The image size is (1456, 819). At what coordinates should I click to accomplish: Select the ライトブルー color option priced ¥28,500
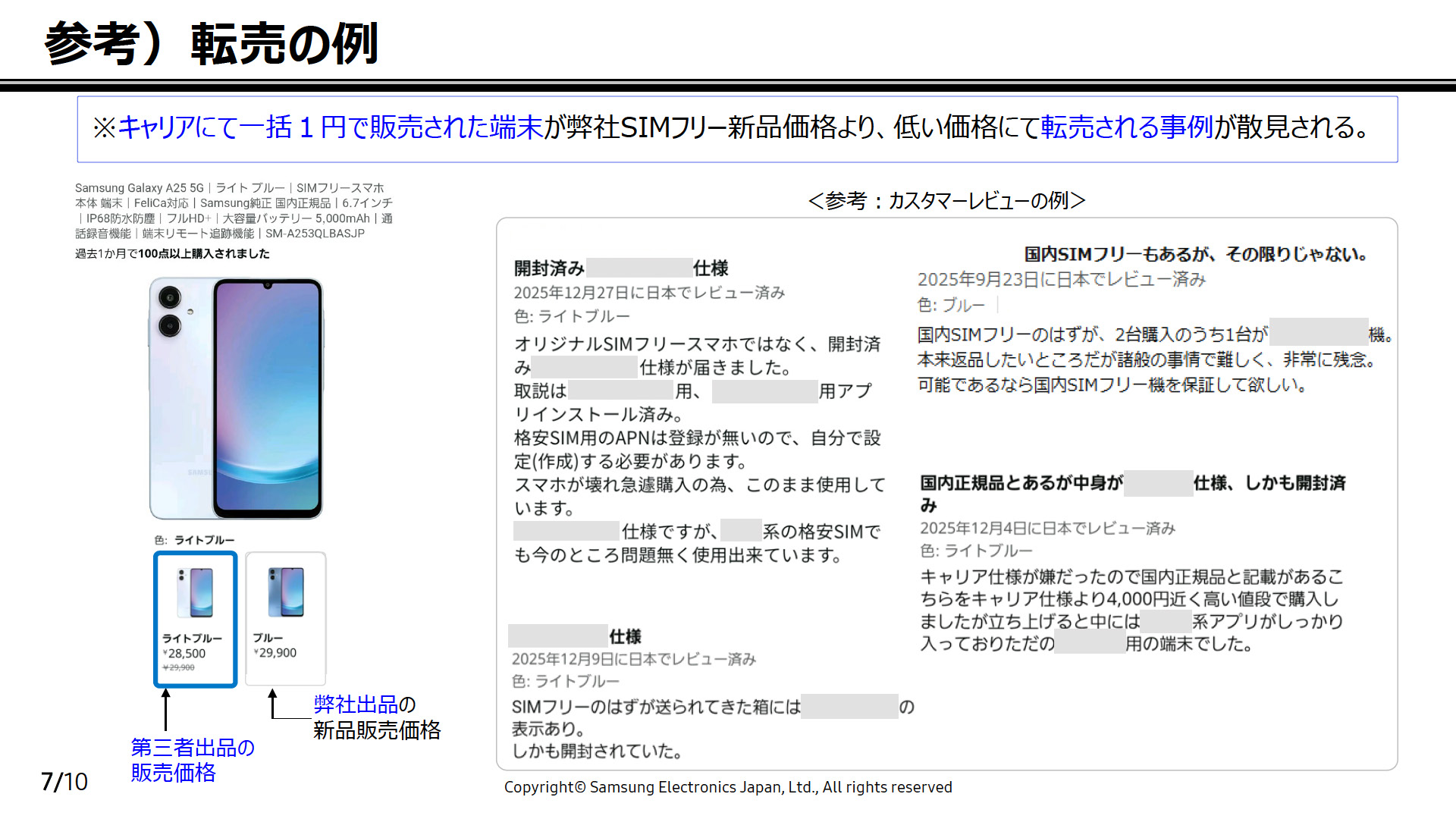(196, 619)
